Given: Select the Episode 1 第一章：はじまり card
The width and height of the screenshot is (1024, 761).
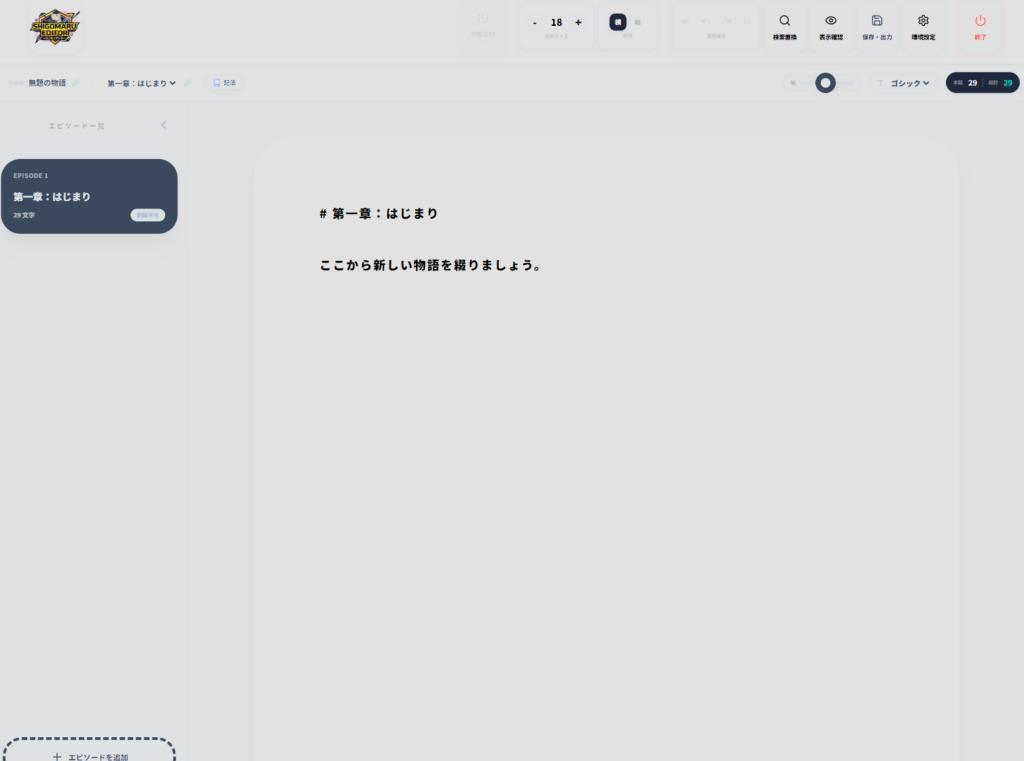Looking at the screenshot, I should point(88,196).
